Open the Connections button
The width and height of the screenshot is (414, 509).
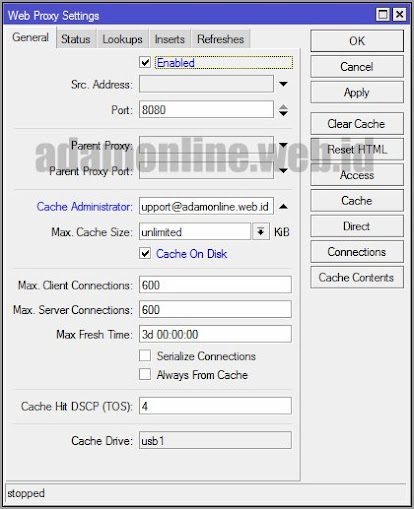(x=357, y=252)
